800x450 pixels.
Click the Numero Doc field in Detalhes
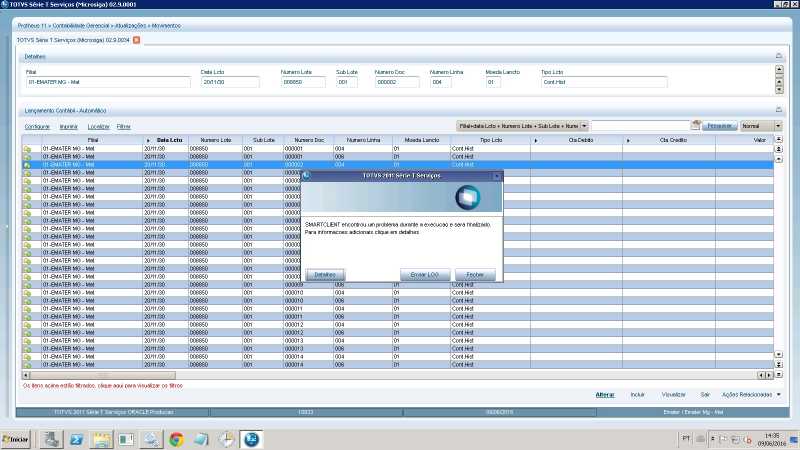click(x=397, y=82)
